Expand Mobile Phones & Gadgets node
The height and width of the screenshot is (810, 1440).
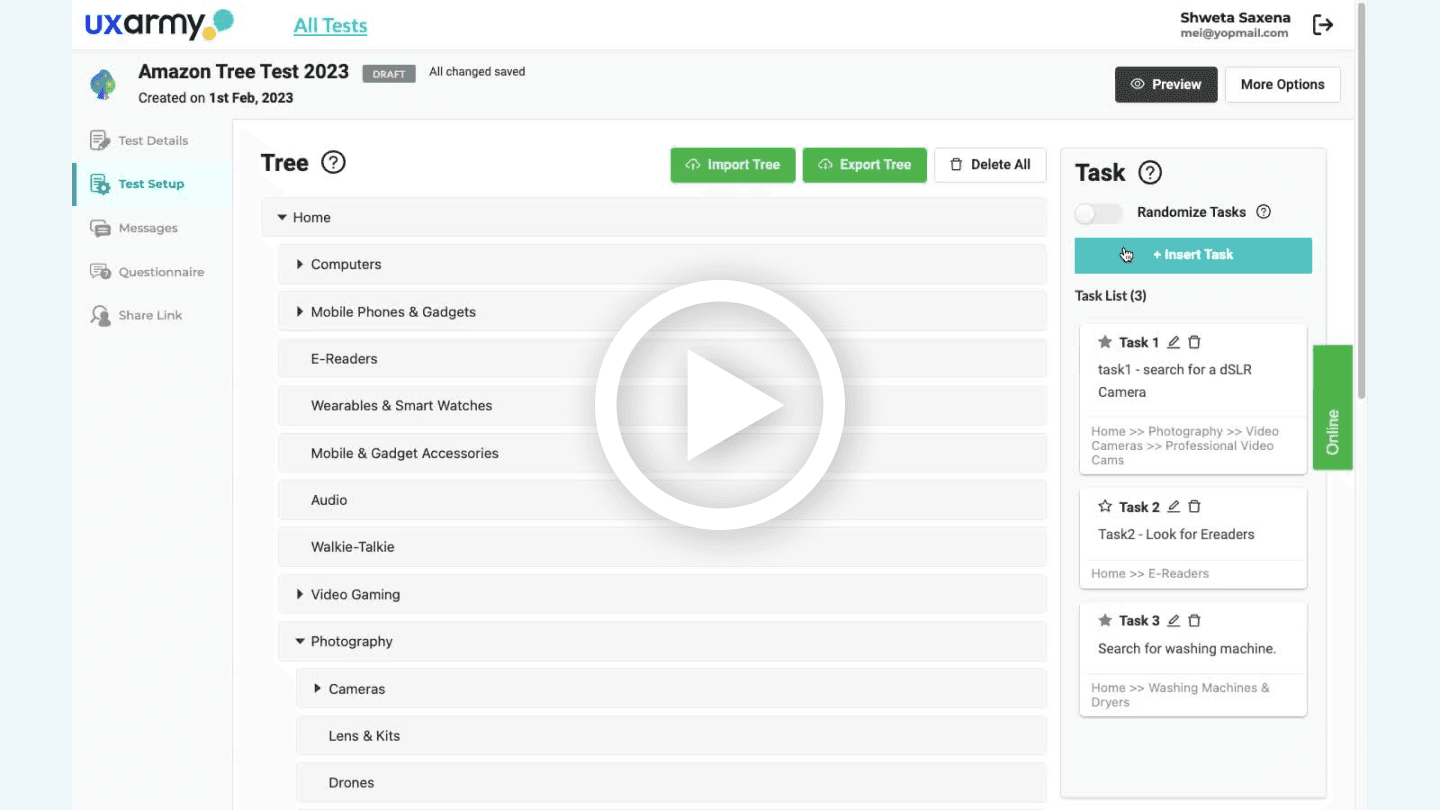[x=299, y=312]
